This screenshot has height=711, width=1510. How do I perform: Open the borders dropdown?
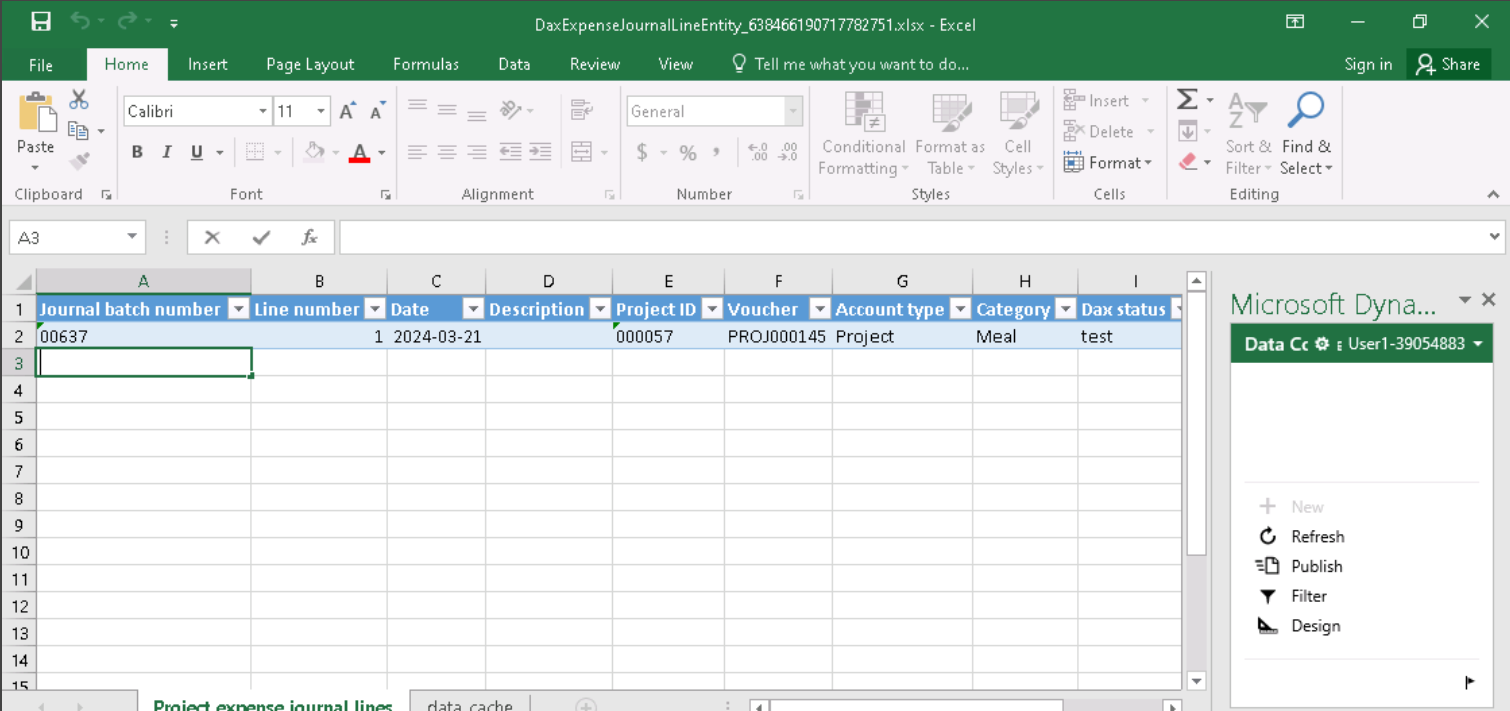point(277,153)
